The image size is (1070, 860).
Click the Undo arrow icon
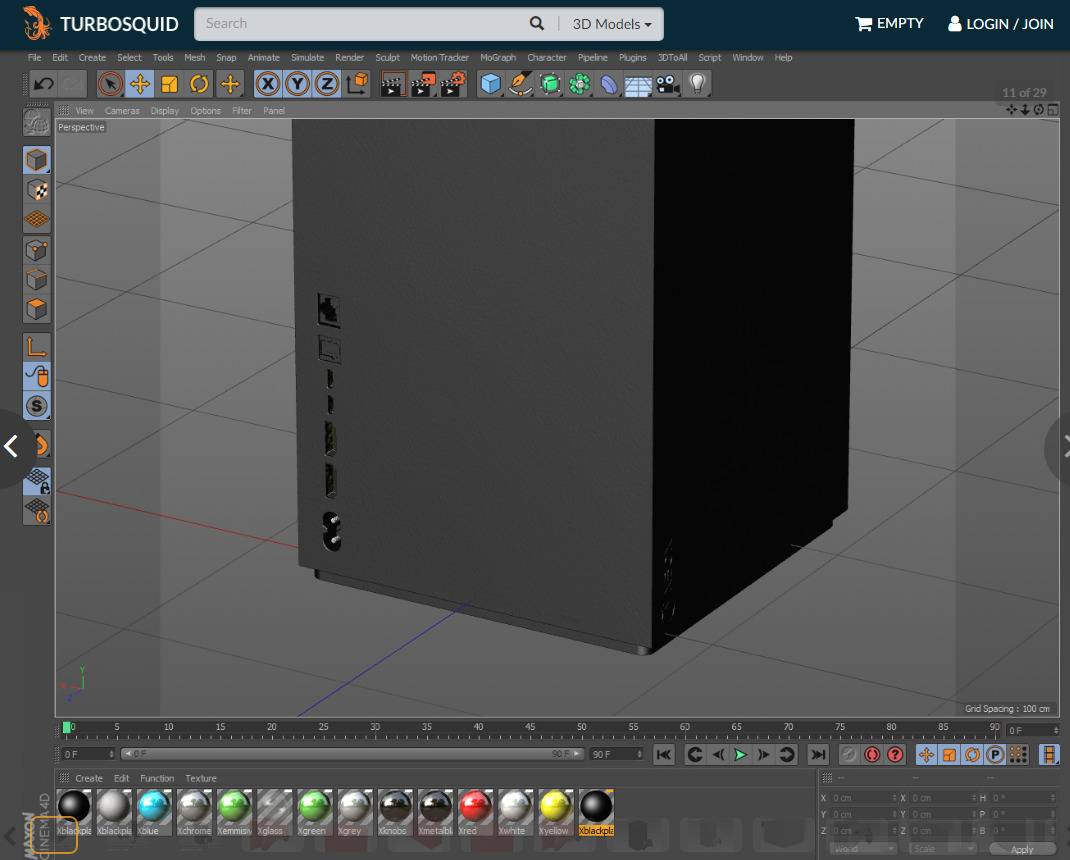[x=43, y=84]
